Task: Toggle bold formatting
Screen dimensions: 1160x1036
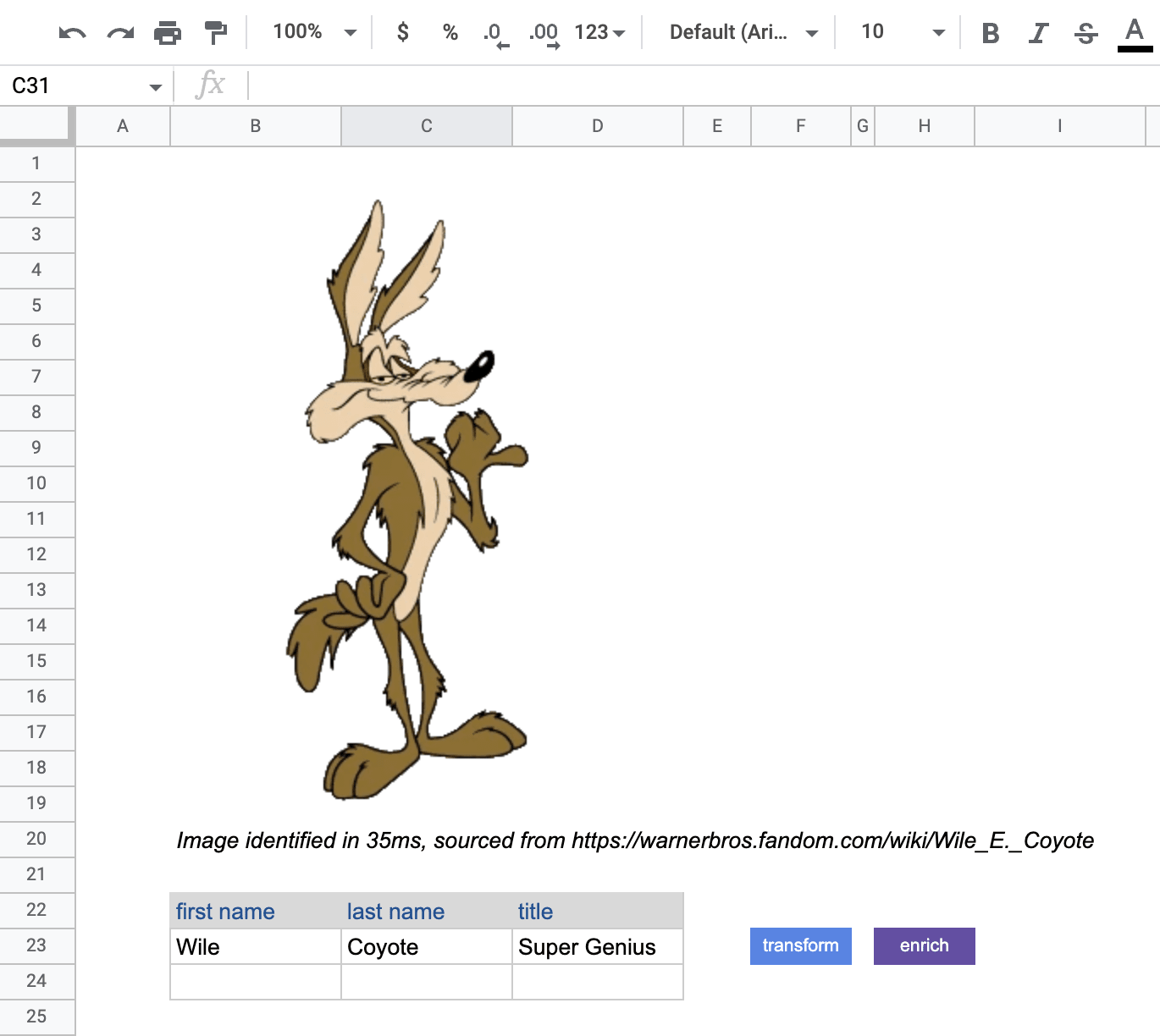Action: click(x=990, y=33)
